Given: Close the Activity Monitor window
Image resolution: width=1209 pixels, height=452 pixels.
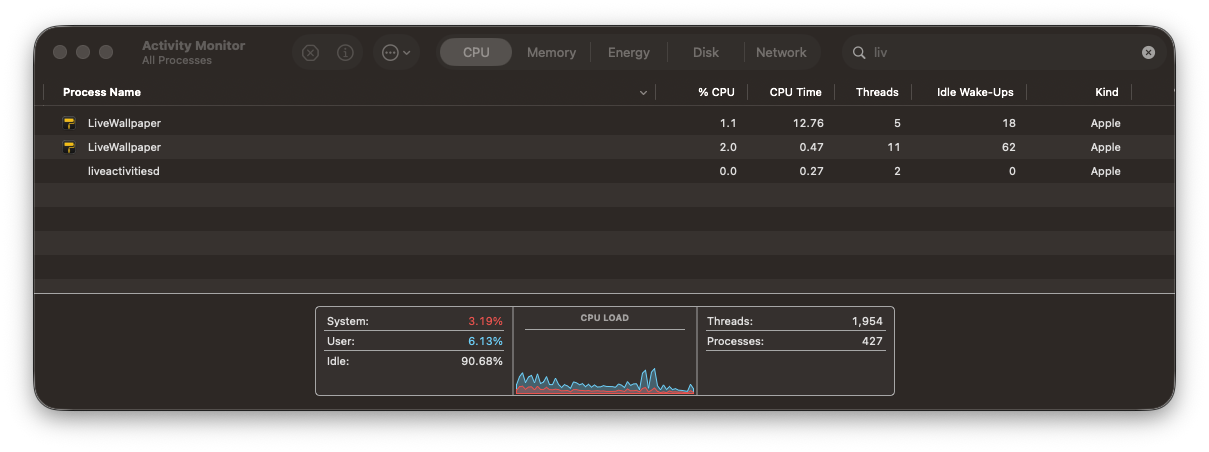Looking at the screenshot, I should click(x=60, y=52).
